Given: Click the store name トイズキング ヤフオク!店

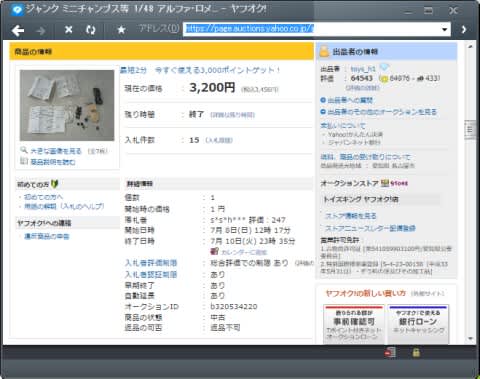Looking at the screenshot, I should coord(361,199).
